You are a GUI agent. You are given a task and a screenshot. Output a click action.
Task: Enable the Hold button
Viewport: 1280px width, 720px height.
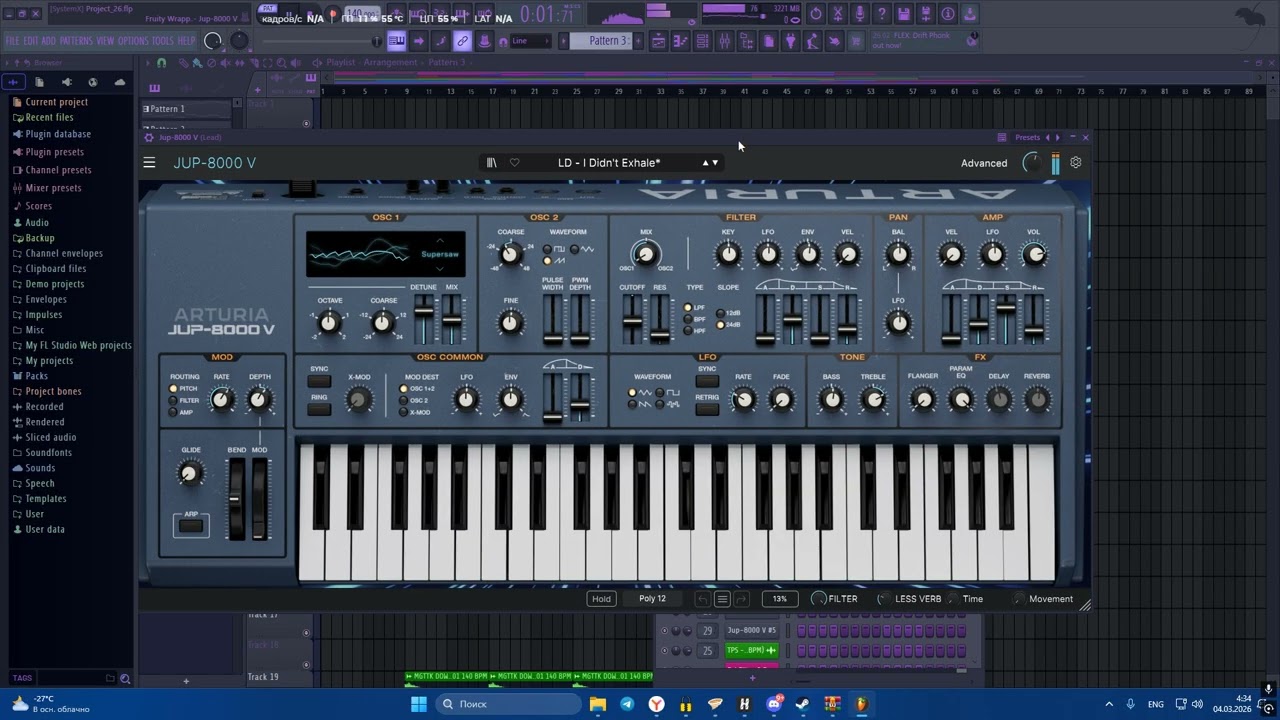pyautogui.click(x=601, y=599)
